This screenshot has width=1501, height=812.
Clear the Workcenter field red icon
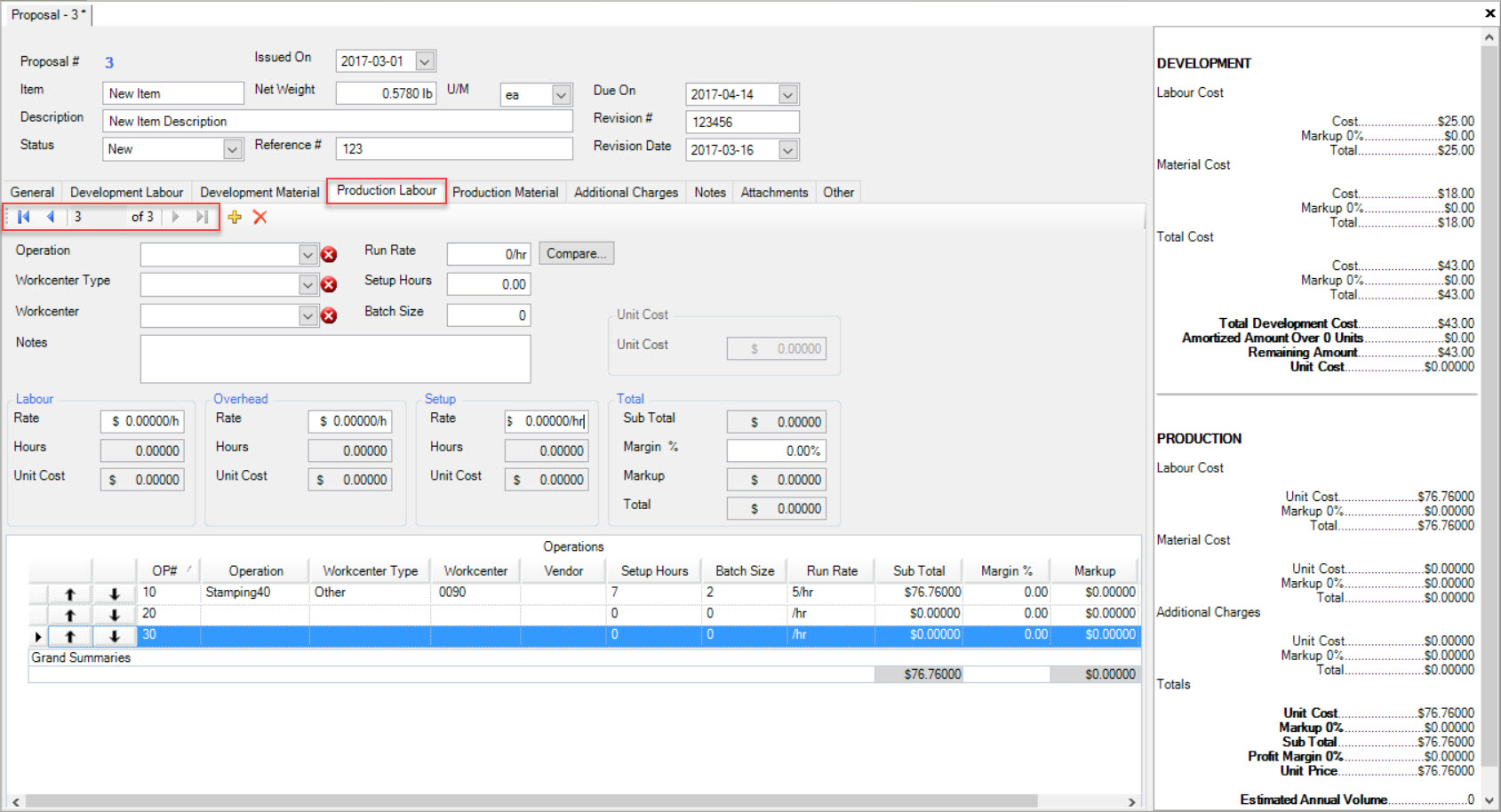(x=329, y=316)
